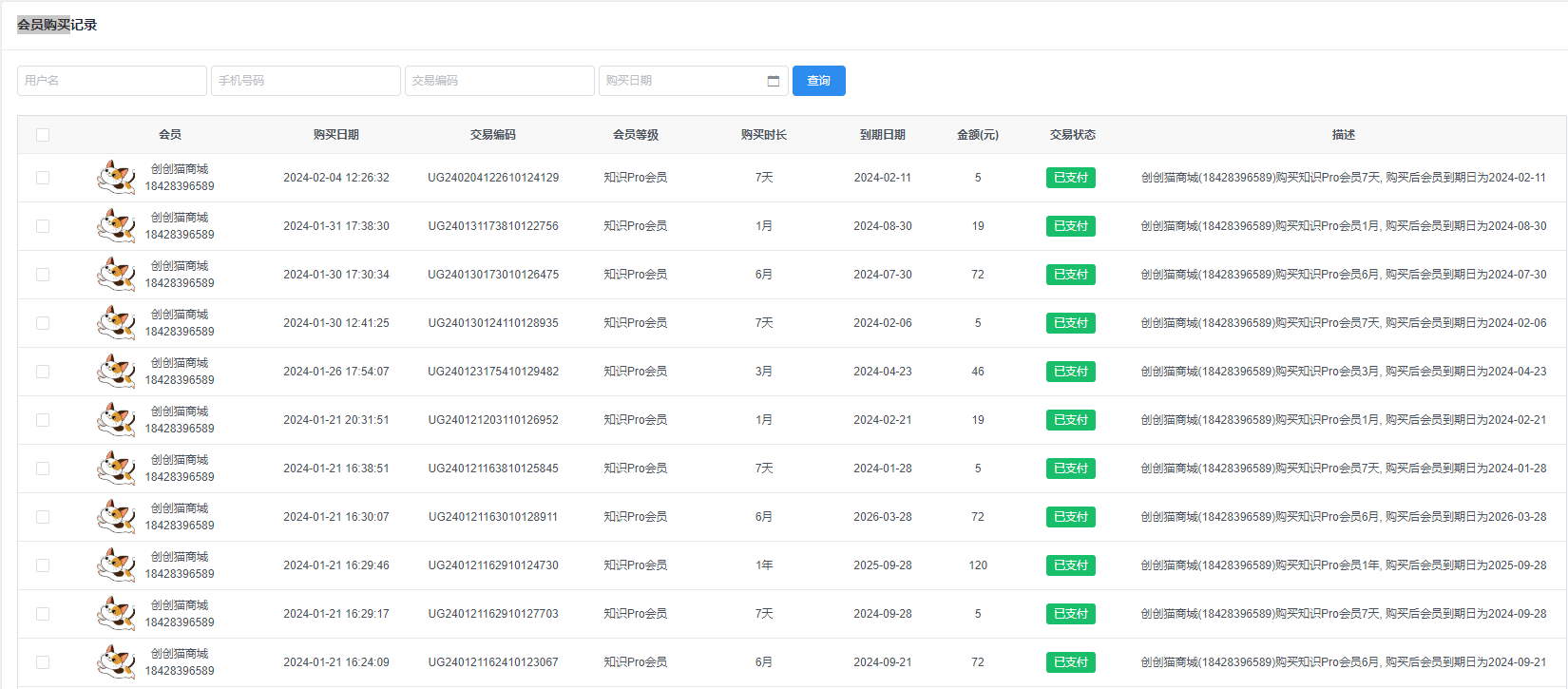Image resolution: width=1568 pixels, height=689 pixels.
Task: Open the calendar icon in 购买日期 field
Action: click(774, 81)
